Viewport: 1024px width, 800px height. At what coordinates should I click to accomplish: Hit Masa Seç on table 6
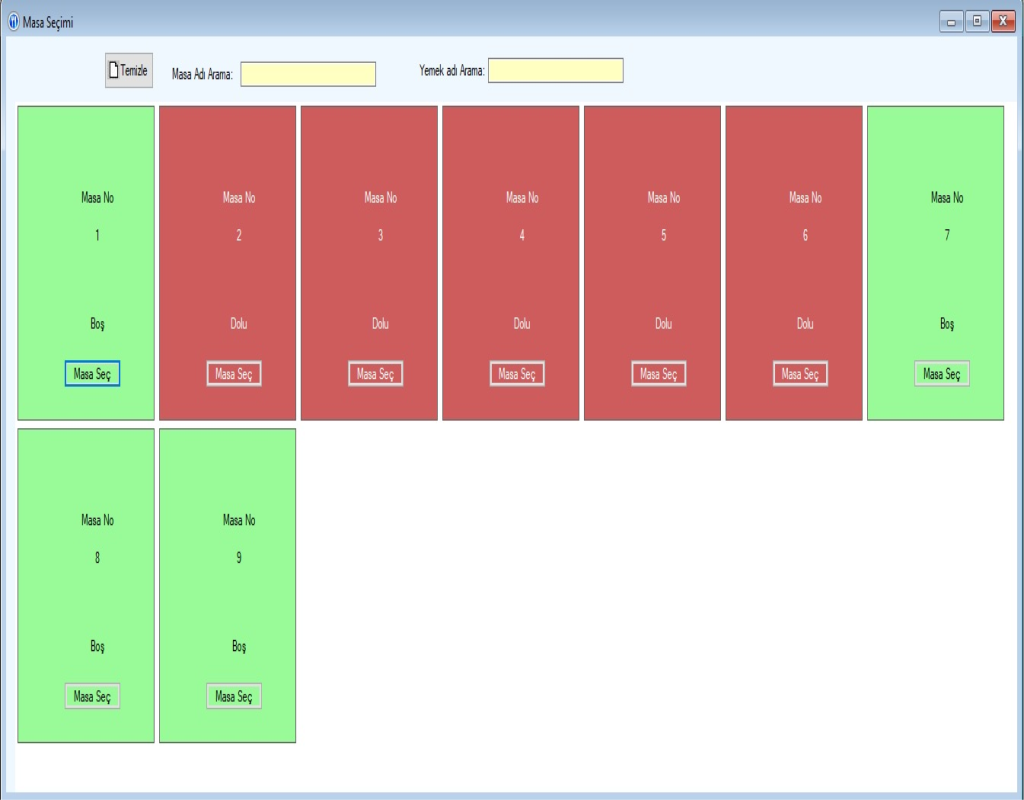pos(800,374)
